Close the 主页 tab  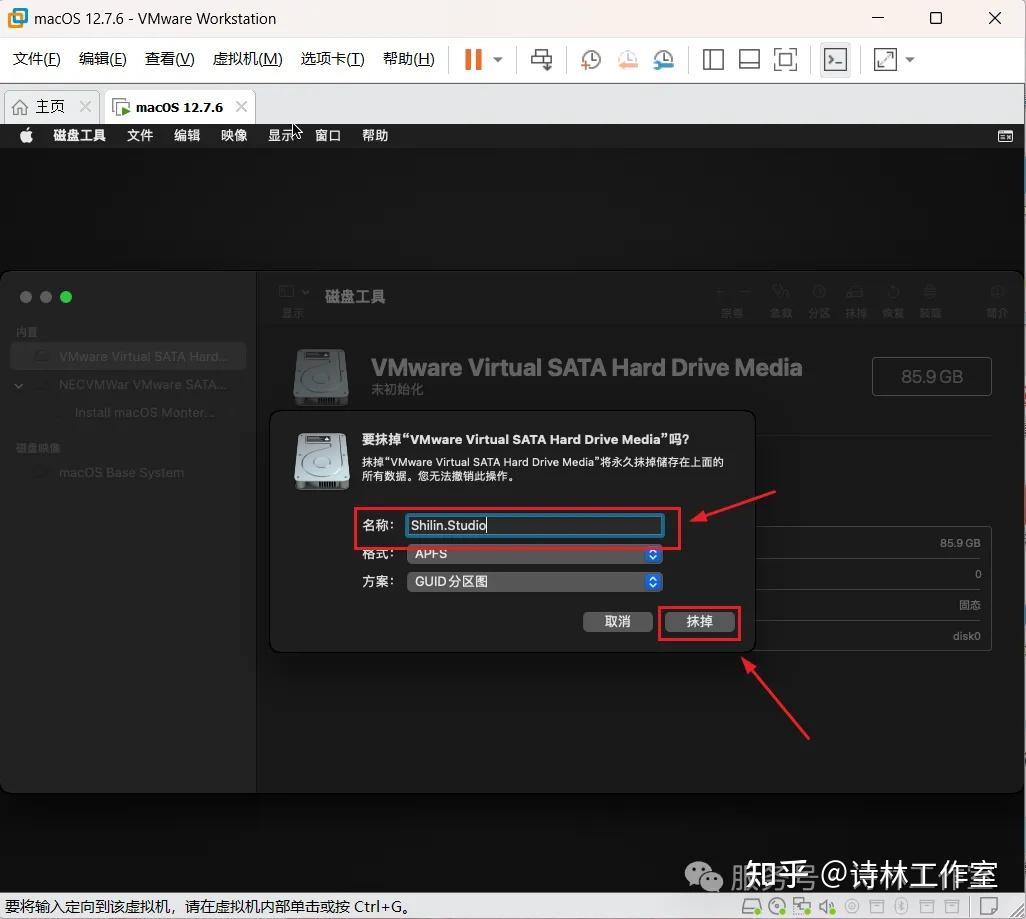click(85, 106)
